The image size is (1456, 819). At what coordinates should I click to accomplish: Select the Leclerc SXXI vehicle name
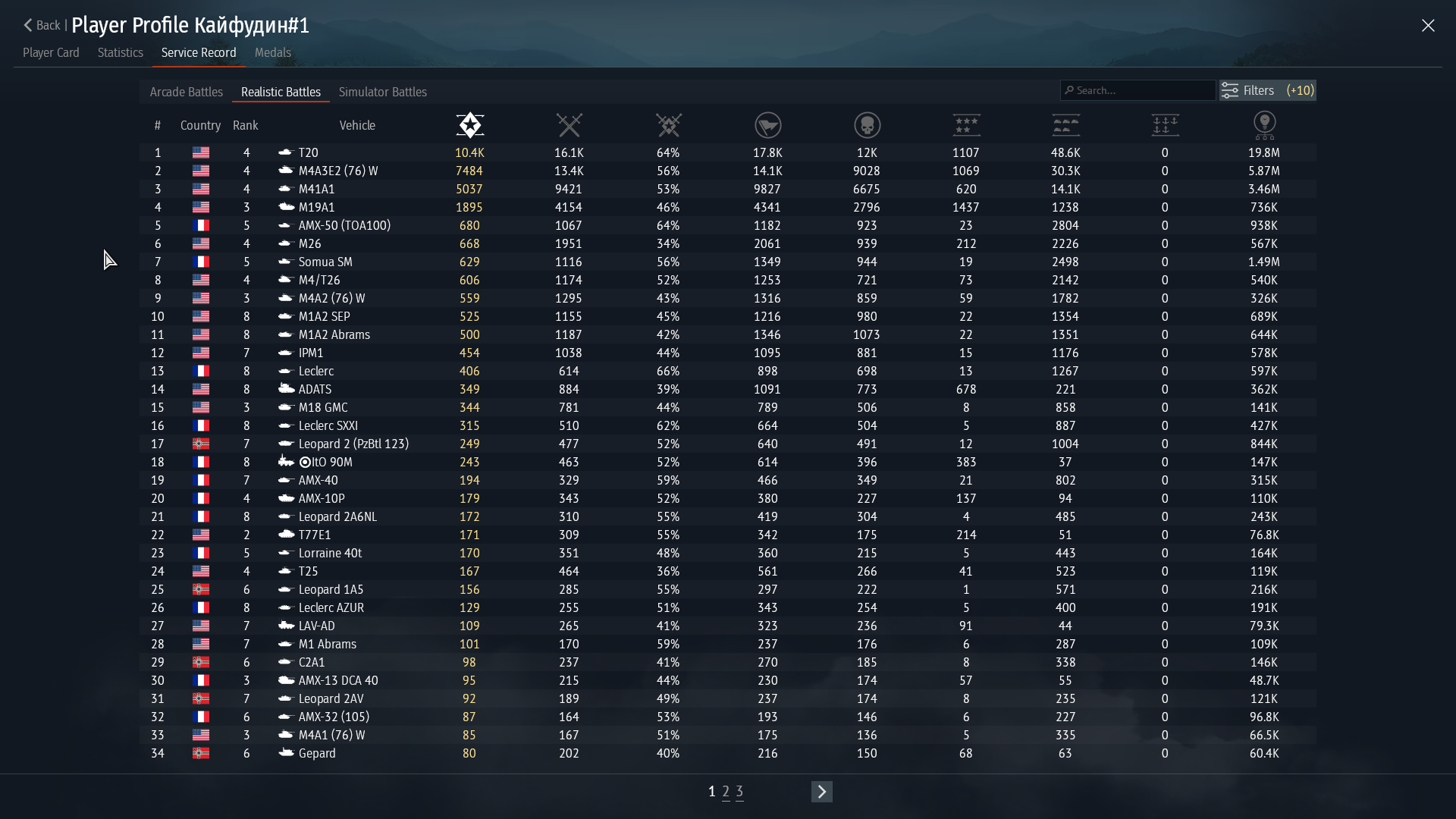click(328, 425)
